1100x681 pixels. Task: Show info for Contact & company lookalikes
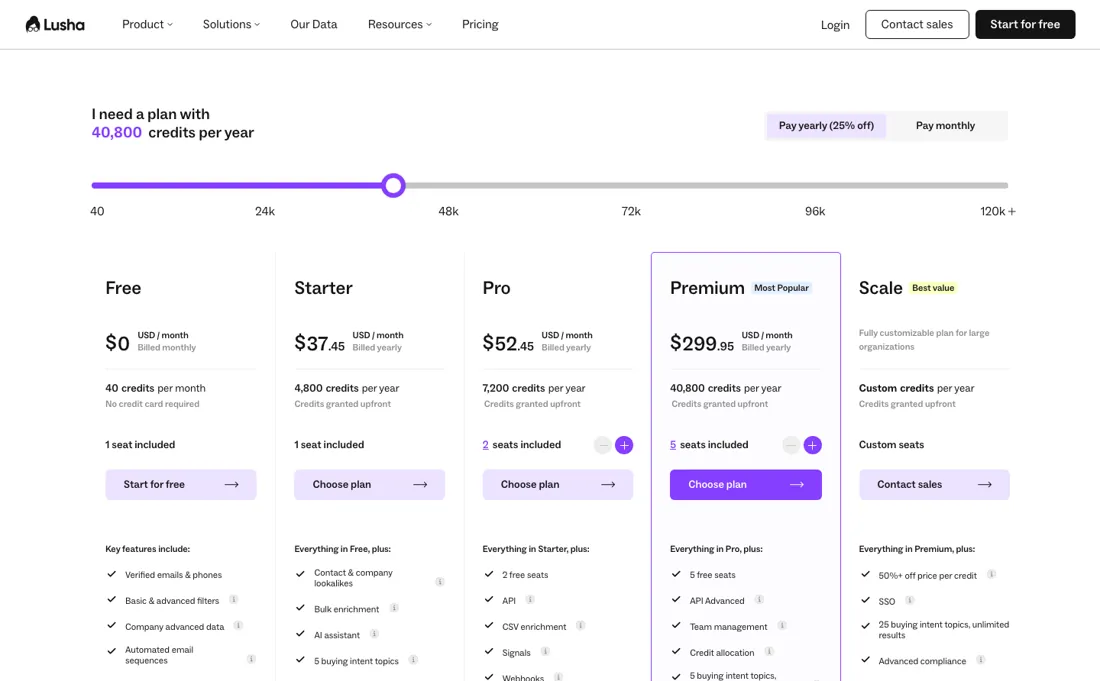click(440, 581)
